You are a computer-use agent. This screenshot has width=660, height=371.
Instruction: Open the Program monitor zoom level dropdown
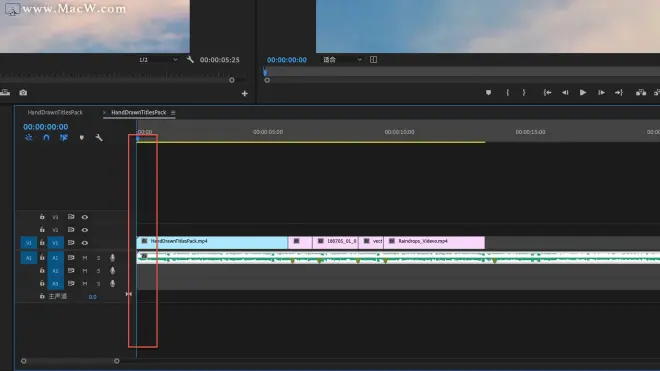coord(342,60)
